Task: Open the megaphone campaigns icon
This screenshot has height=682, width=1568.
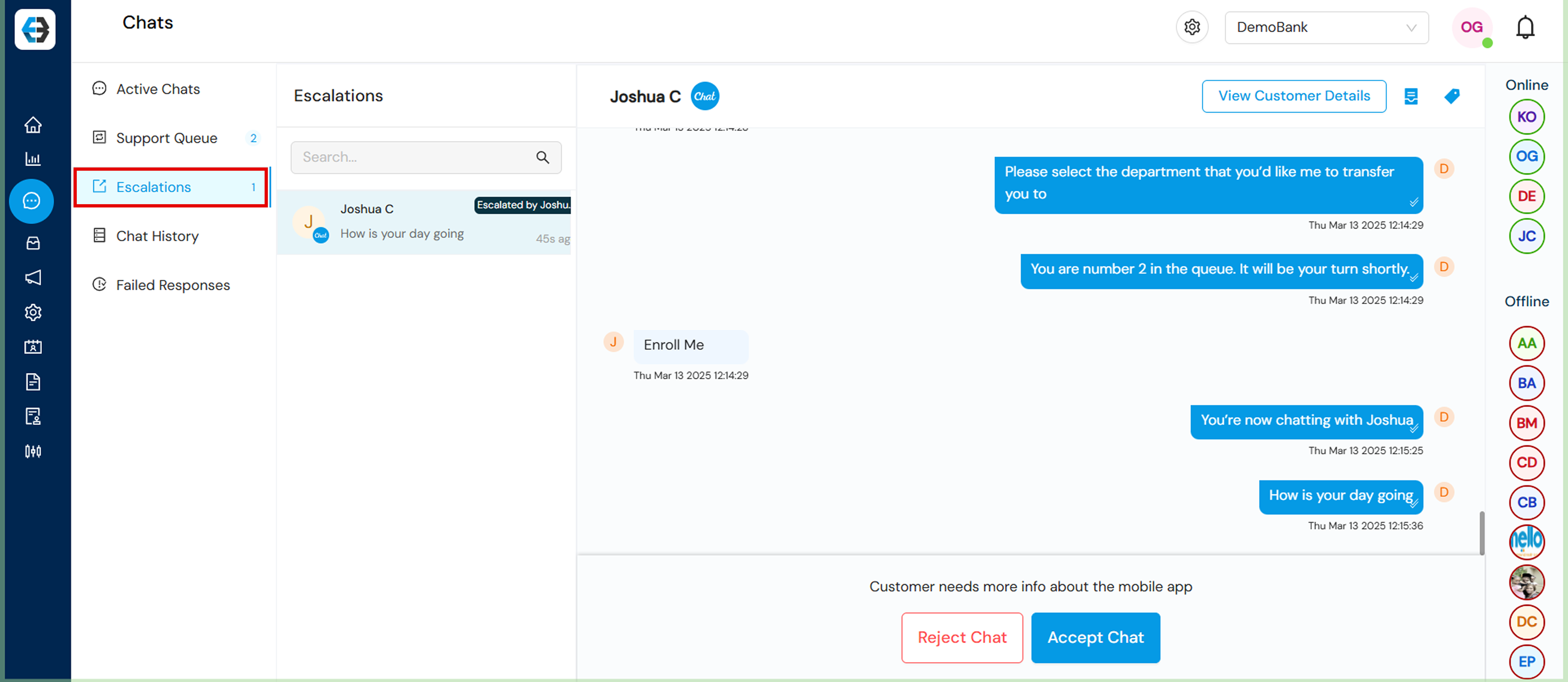Action: click(x=33, y=278)
